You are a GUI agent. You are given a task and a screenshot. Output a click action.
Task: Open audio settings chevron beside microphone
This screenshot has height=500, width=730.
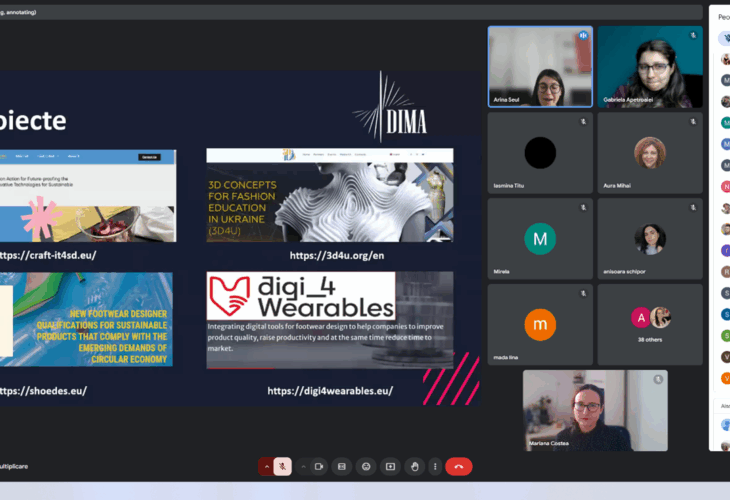click(x=267, y=466)
